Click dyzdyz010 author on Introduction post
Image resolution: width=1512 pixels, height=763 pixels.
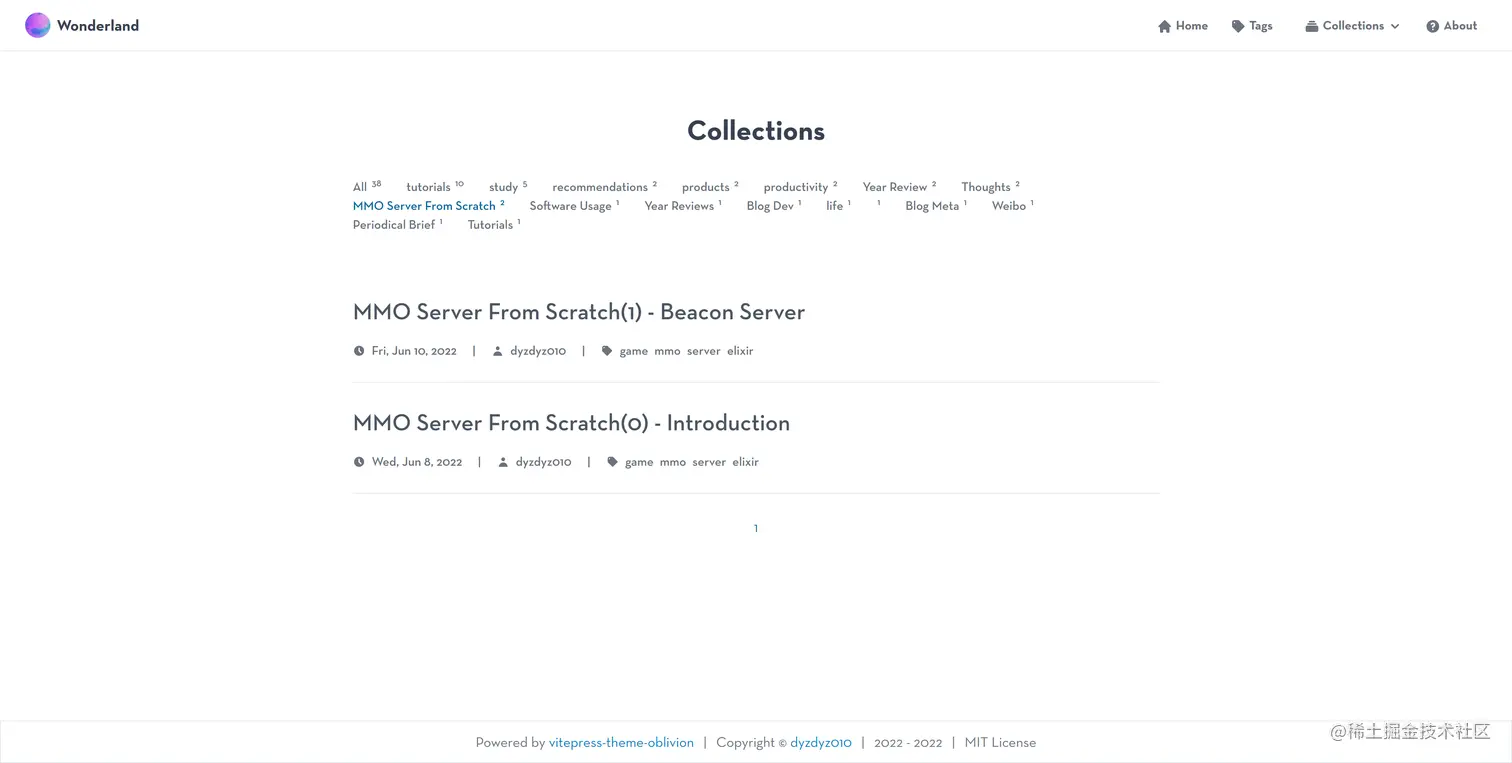[x=543, y=462]
